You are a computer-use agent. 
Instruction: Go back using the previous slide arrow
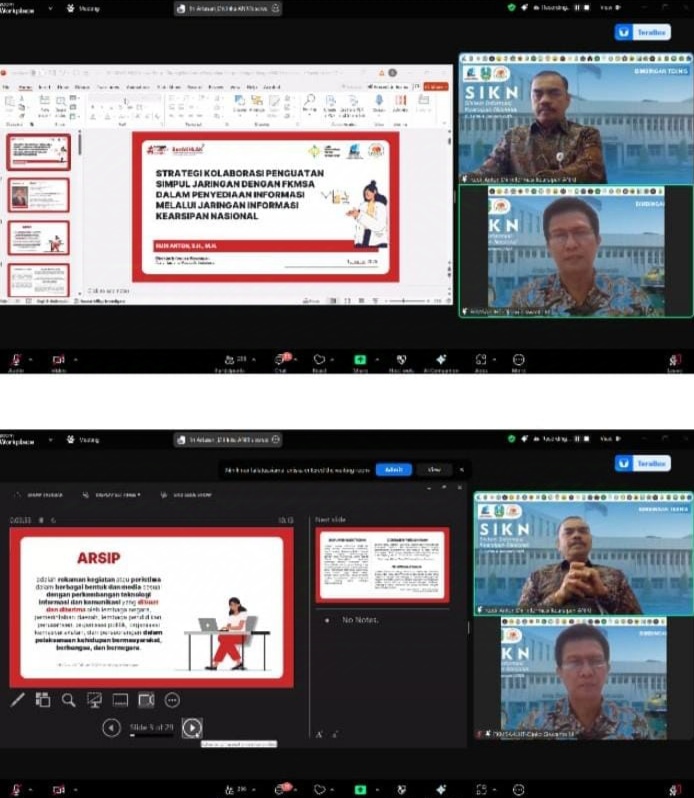(x=112, y=728)
